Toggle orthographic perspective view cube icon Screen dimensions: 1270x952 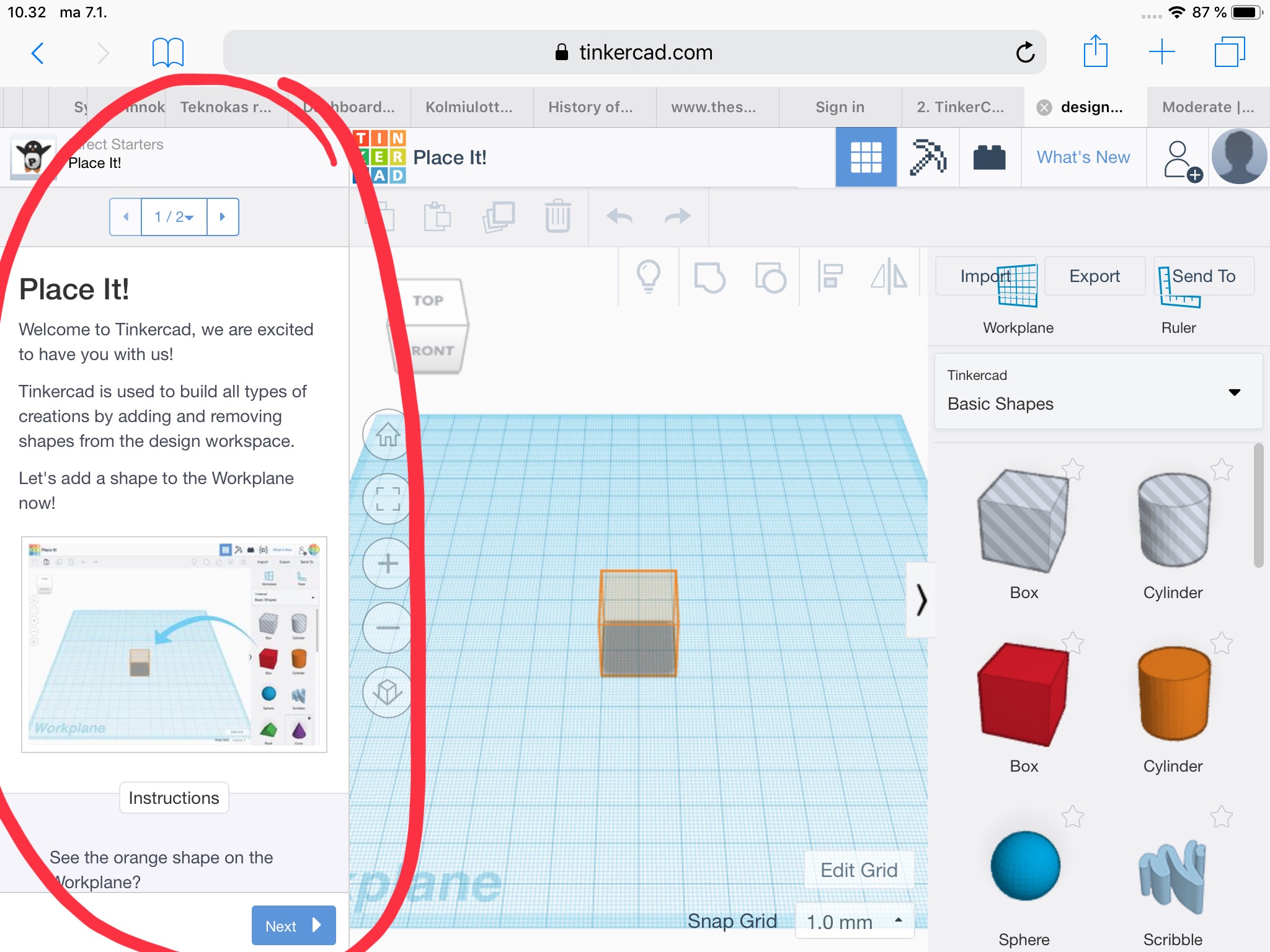[388, 692]
